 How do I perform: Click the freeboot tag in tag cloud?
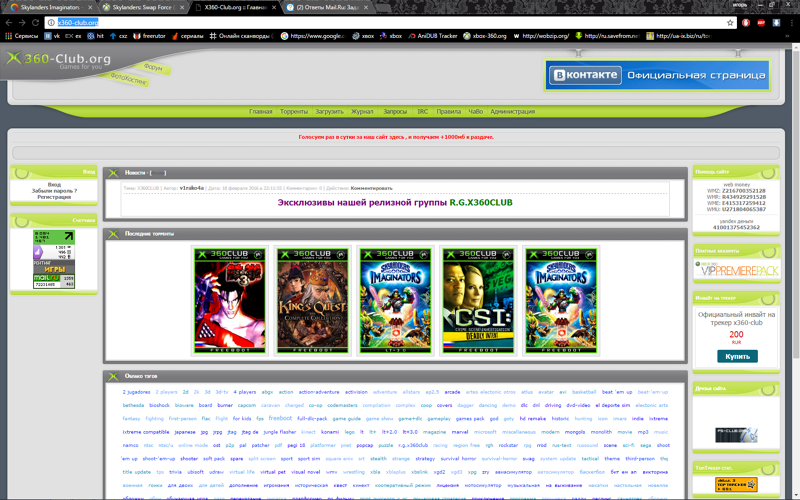280,418
